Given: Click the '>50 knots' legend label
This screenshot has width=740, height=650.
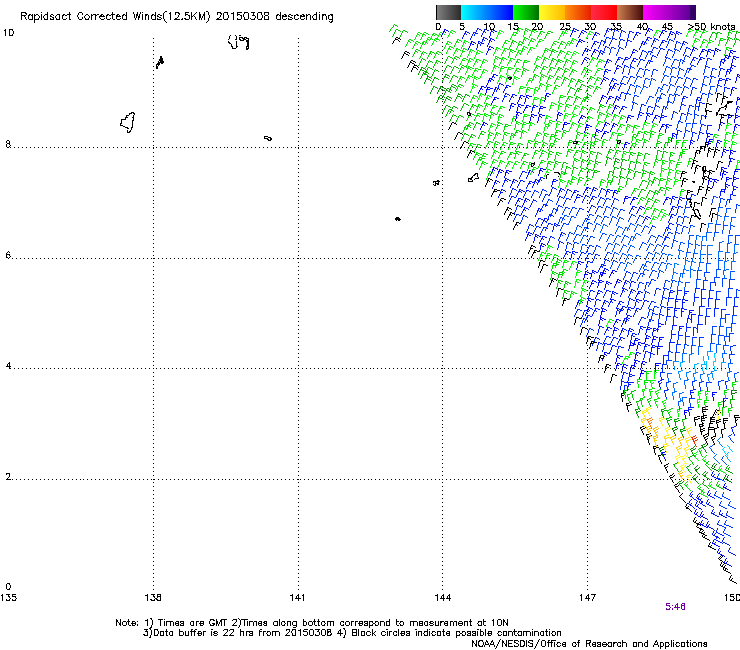Looking at the screenshot, I should pyautogui.click(x=711, y=27).
